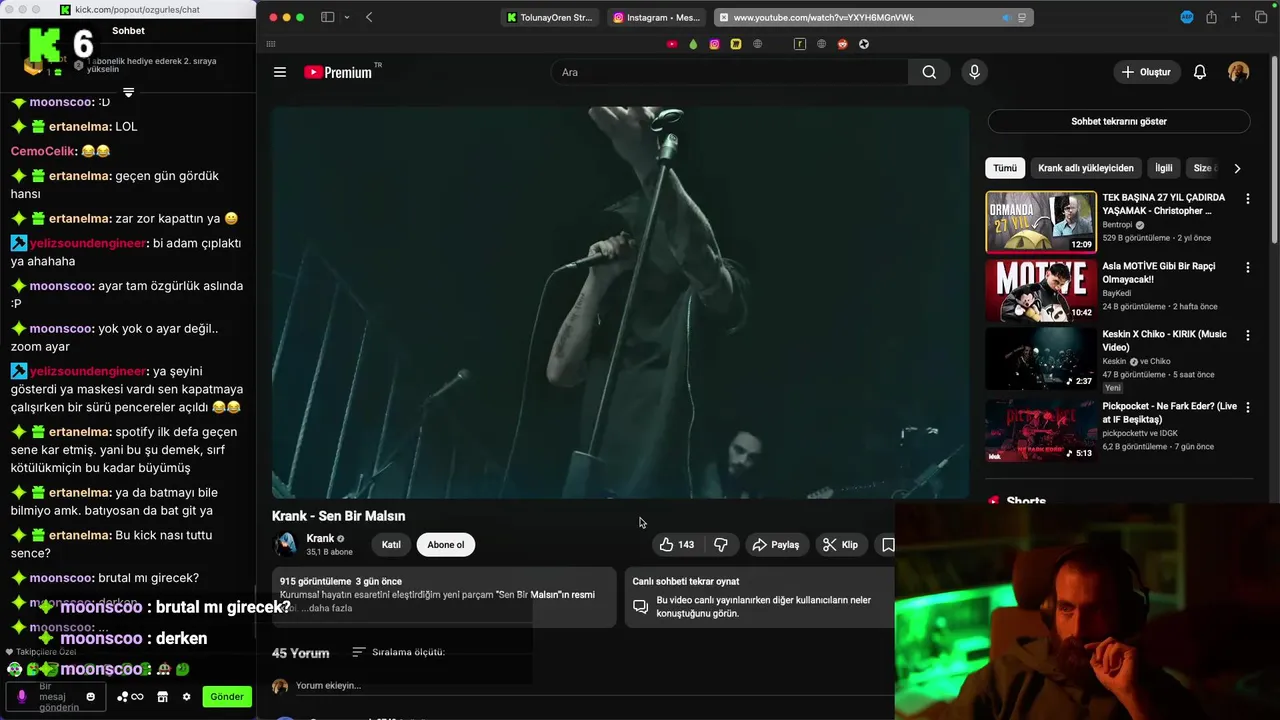Open 'Pickpocket - Ne Fark Eder?' video title

pyautogui.click(x=1169, y=412)
